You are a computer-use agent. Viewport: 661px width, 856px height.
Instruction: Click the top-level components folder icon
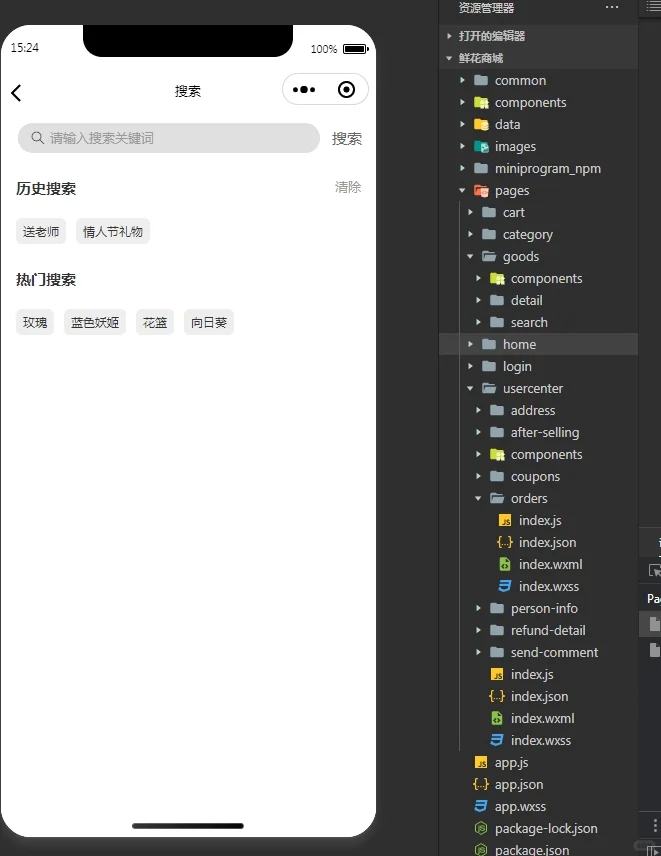tap(481, 102)
